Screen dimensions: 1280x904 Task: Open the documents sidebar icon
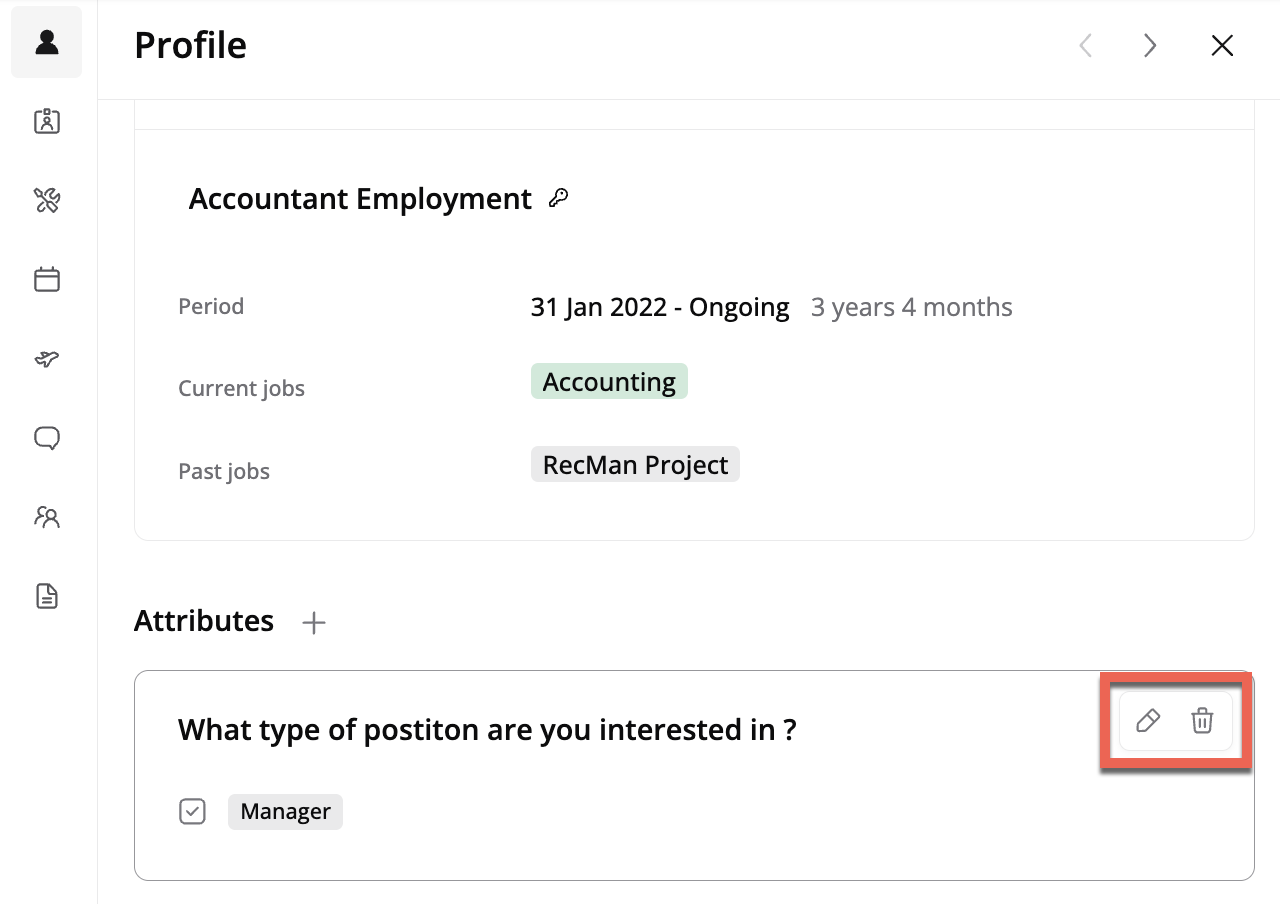click(x=47, y=597)
